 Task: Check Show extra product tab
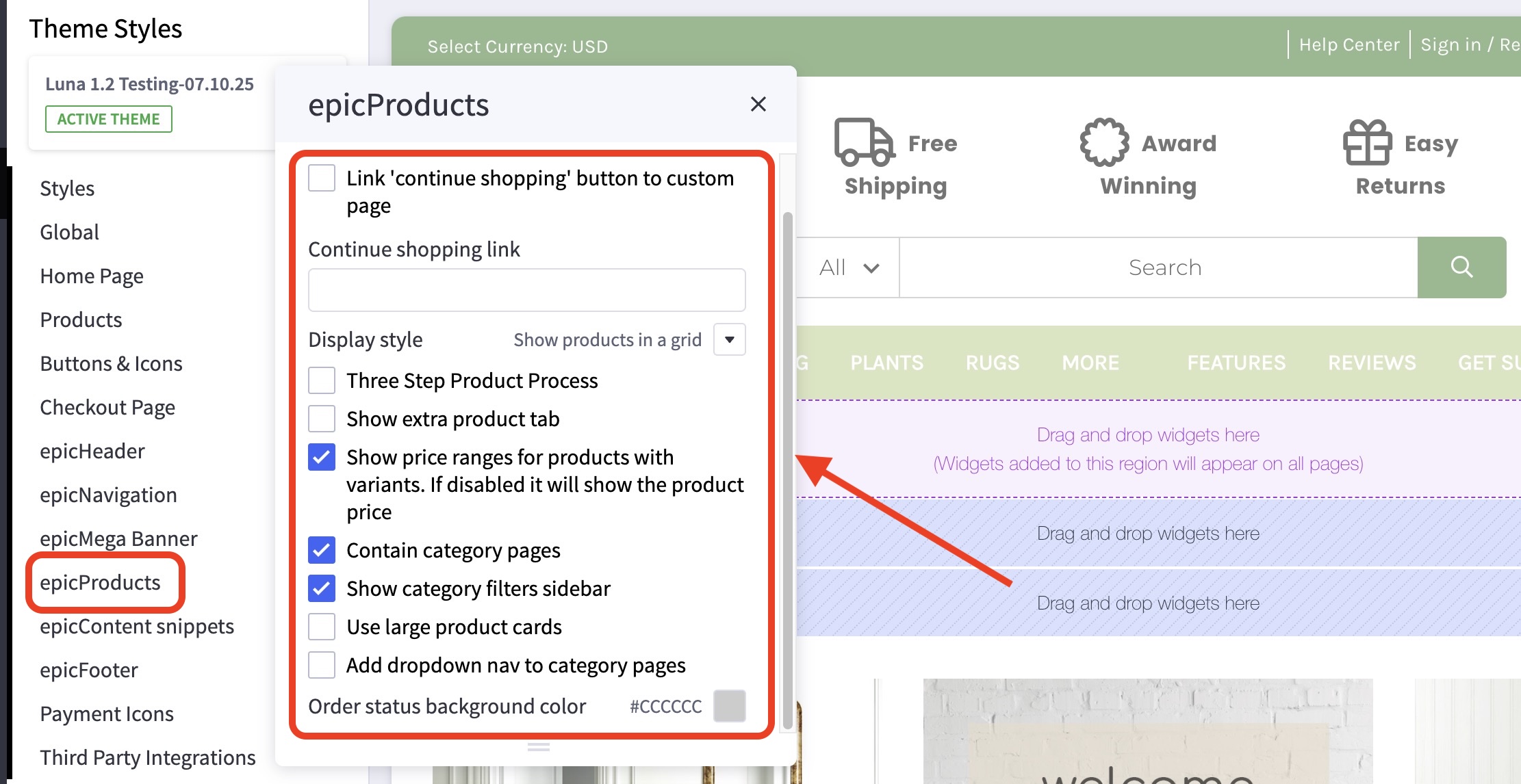[321, 419]
